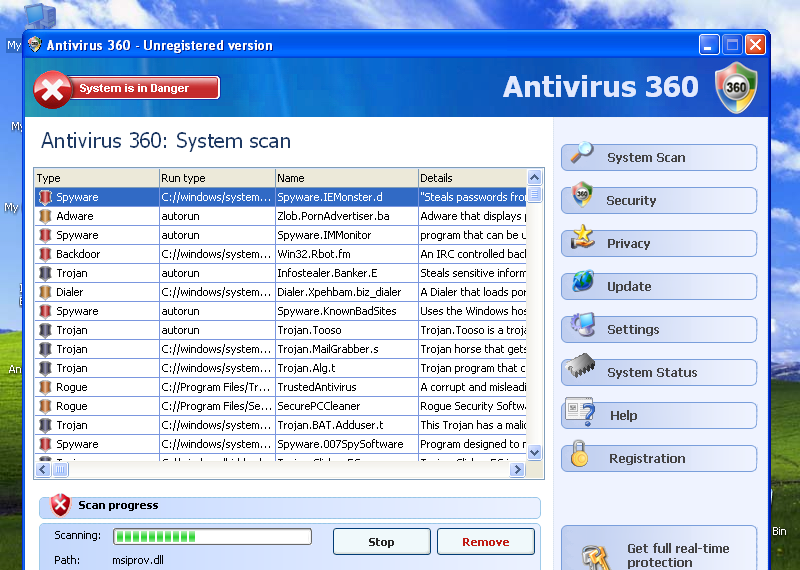Click the Update globe icon
800x570 pixels.
tap(582, 282)
